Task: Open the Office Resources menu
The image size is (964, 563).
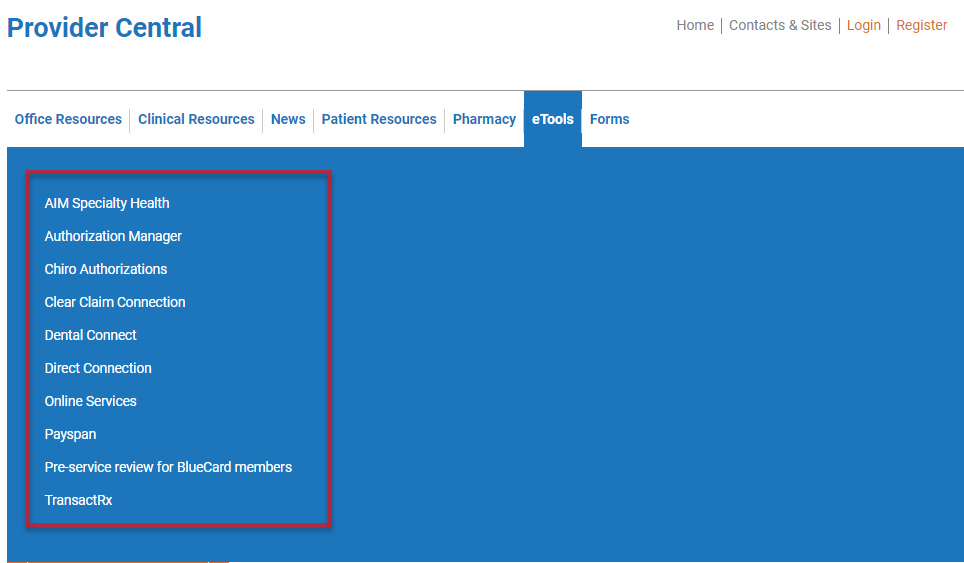Action: tap(68, 119)
